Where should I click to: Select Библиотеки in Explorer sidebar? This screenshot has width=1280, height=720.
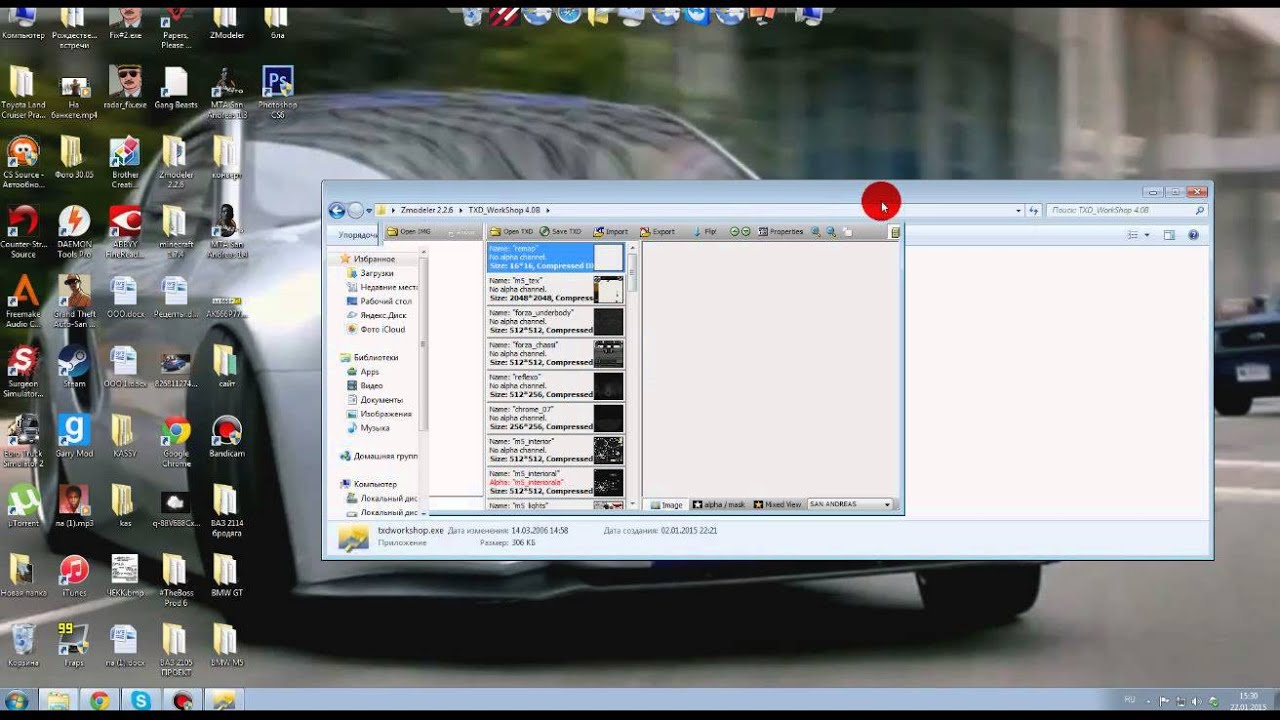coord(369,357)
